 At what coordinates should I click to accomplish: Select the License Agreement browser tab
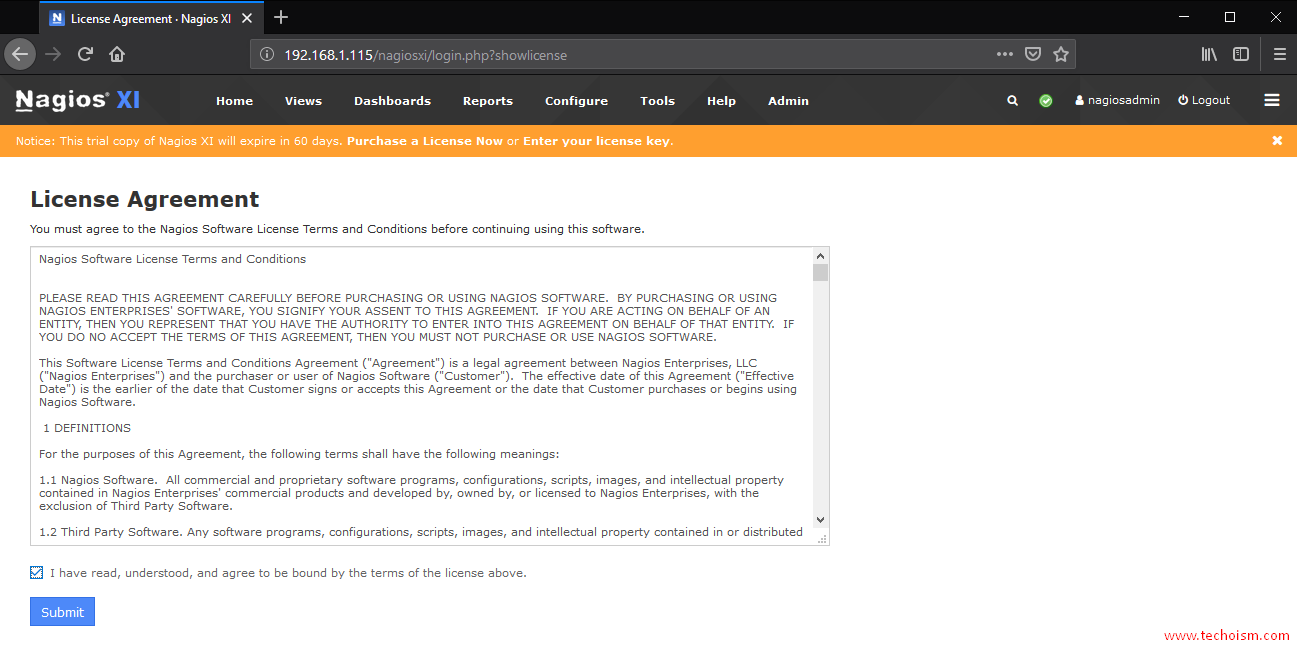152,18
